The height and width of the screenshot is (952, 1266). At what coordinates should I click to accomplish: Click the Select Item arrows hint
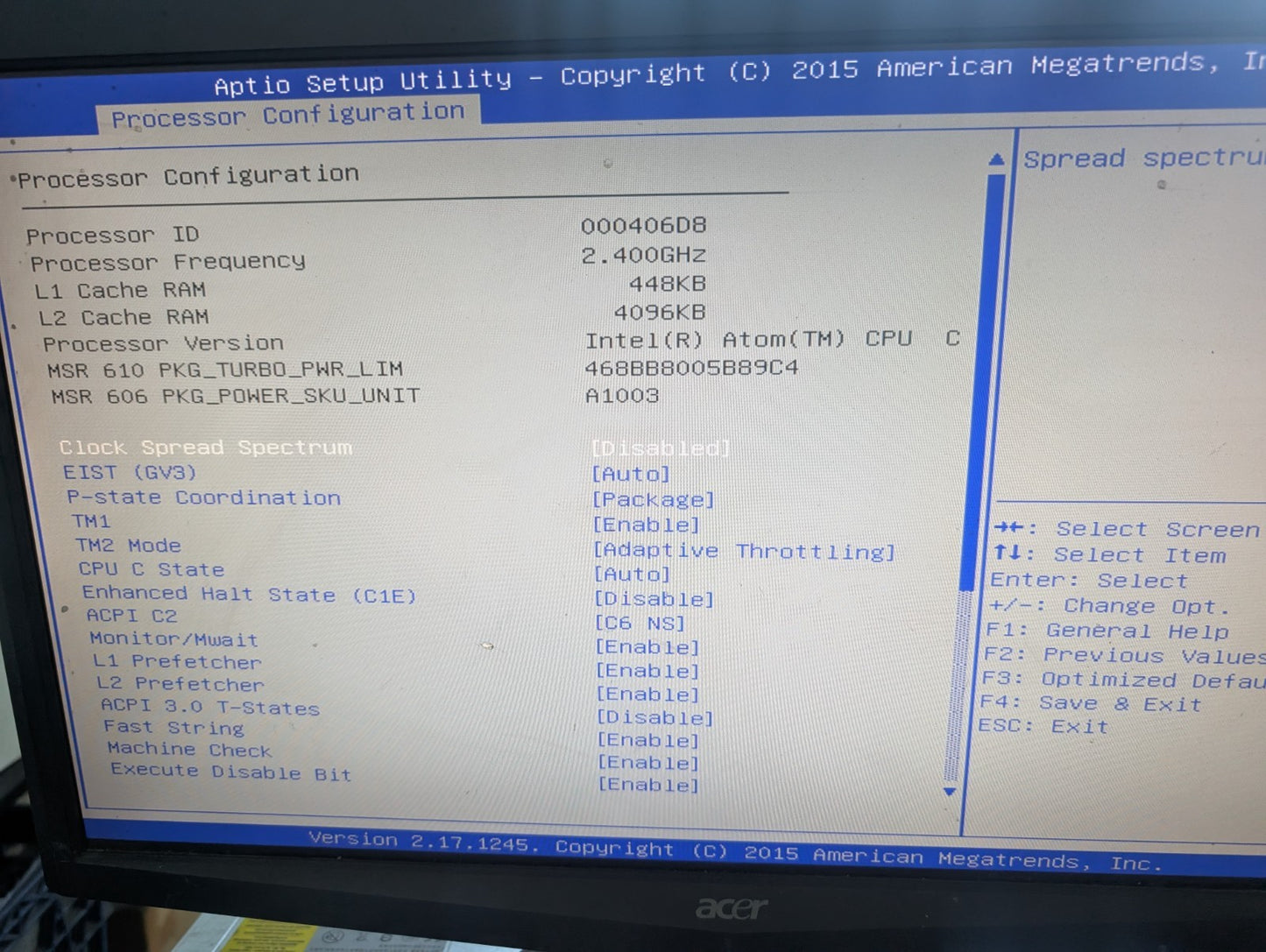[x=1109, y=555]
